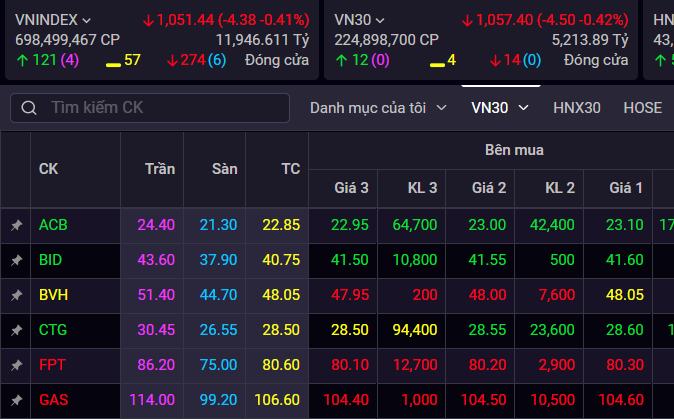Pin the CTG ticker row

[x=16, y=330]
